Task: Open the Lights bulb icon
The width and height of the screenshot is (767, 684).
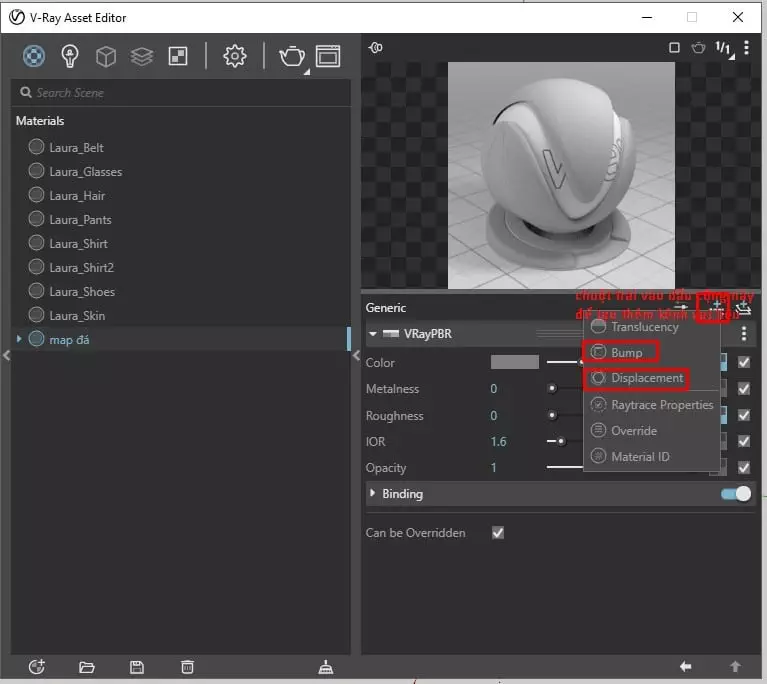Action: [69, 56]
